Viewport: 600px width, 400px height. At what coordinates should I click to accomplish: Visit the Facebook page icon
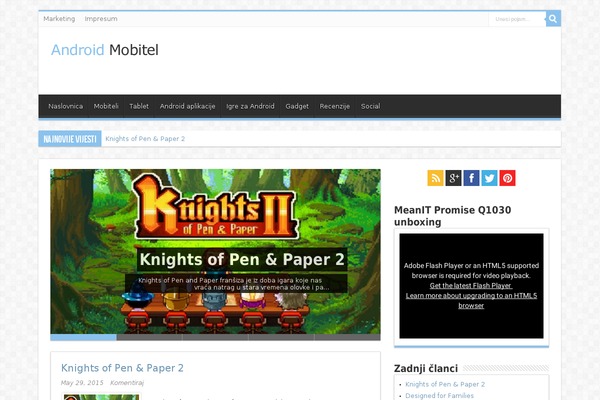pyautogui.click(x=471, y=178)
